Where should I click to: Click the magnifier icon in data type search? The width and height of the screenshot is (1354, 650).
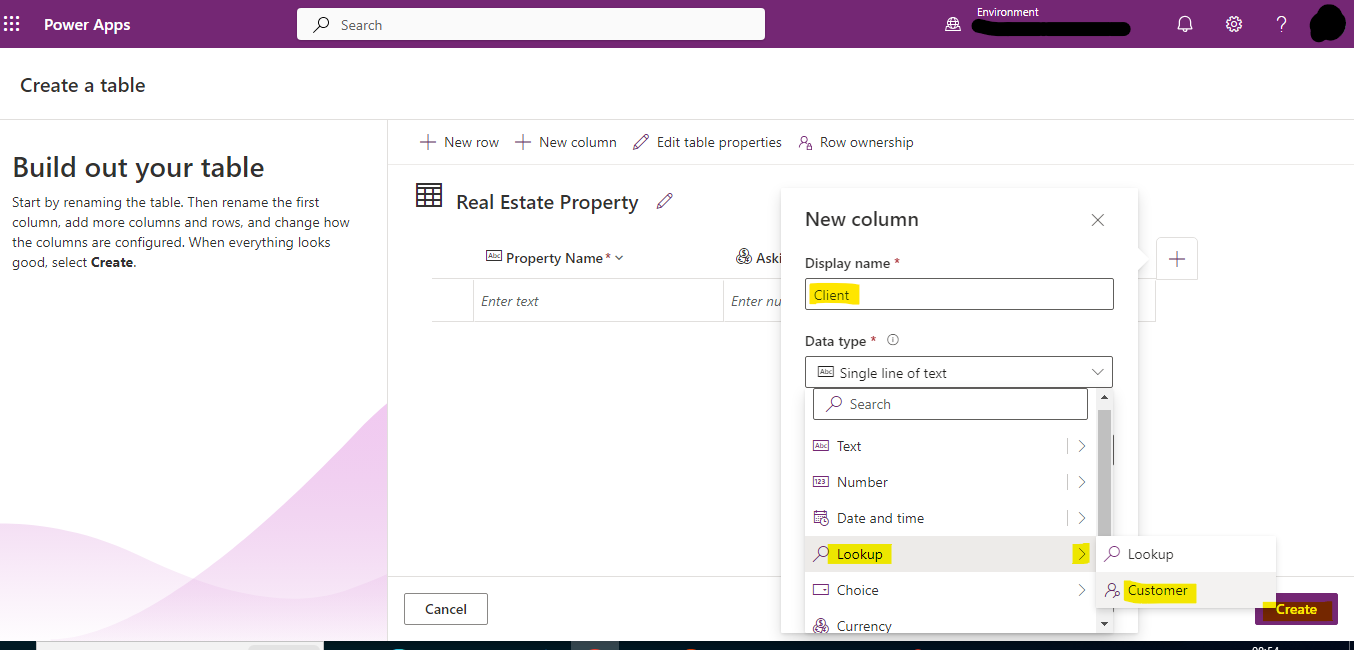pos(834,404)
